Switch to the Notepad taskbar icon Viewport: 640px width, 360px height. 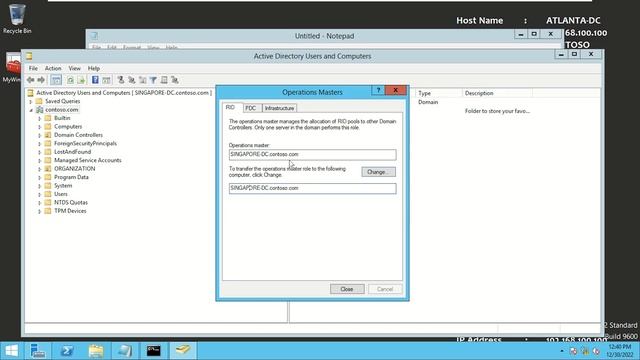[x=125, y=351]
